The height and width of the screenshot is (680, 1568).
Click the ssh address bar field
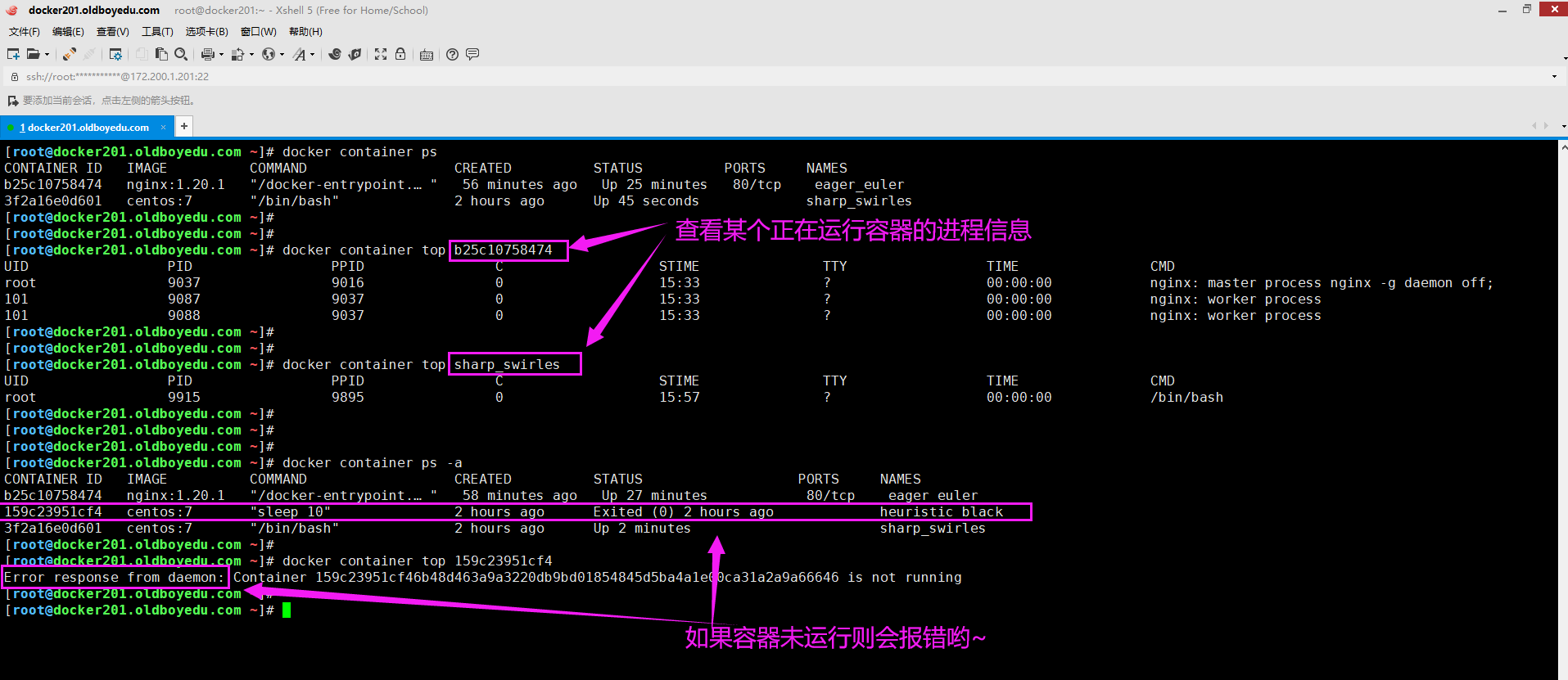coord(737,77)
